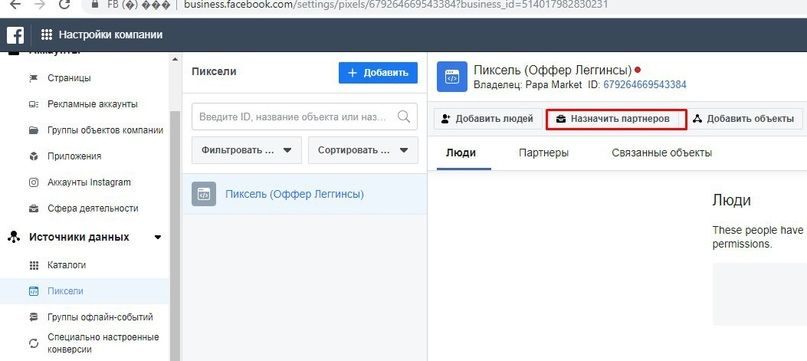
Task: Click the browser address bar URL
Action: point(395,5)
